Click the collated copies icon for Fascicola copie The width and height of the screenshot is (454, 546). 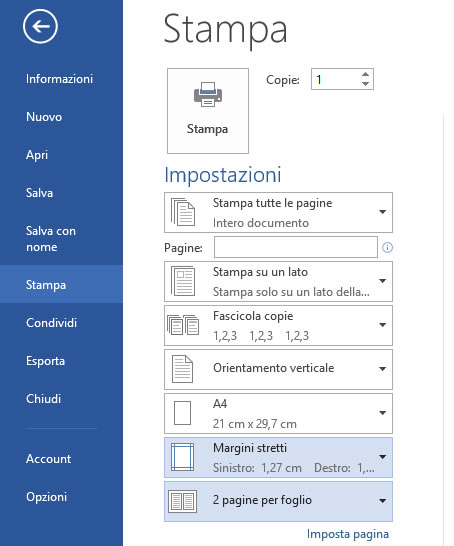click(x=183, y=325)
